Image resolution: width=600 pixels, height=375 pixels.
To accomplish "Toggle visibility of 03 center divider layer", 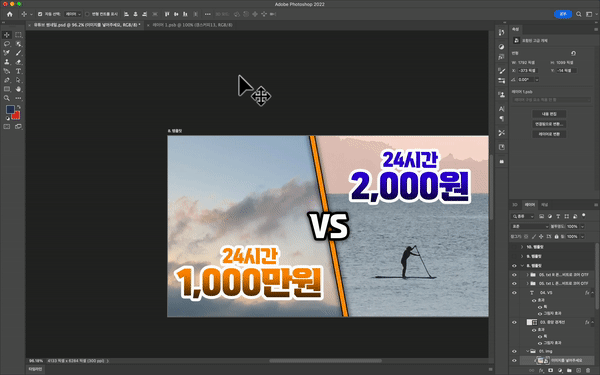I will (x=514, y=322).
